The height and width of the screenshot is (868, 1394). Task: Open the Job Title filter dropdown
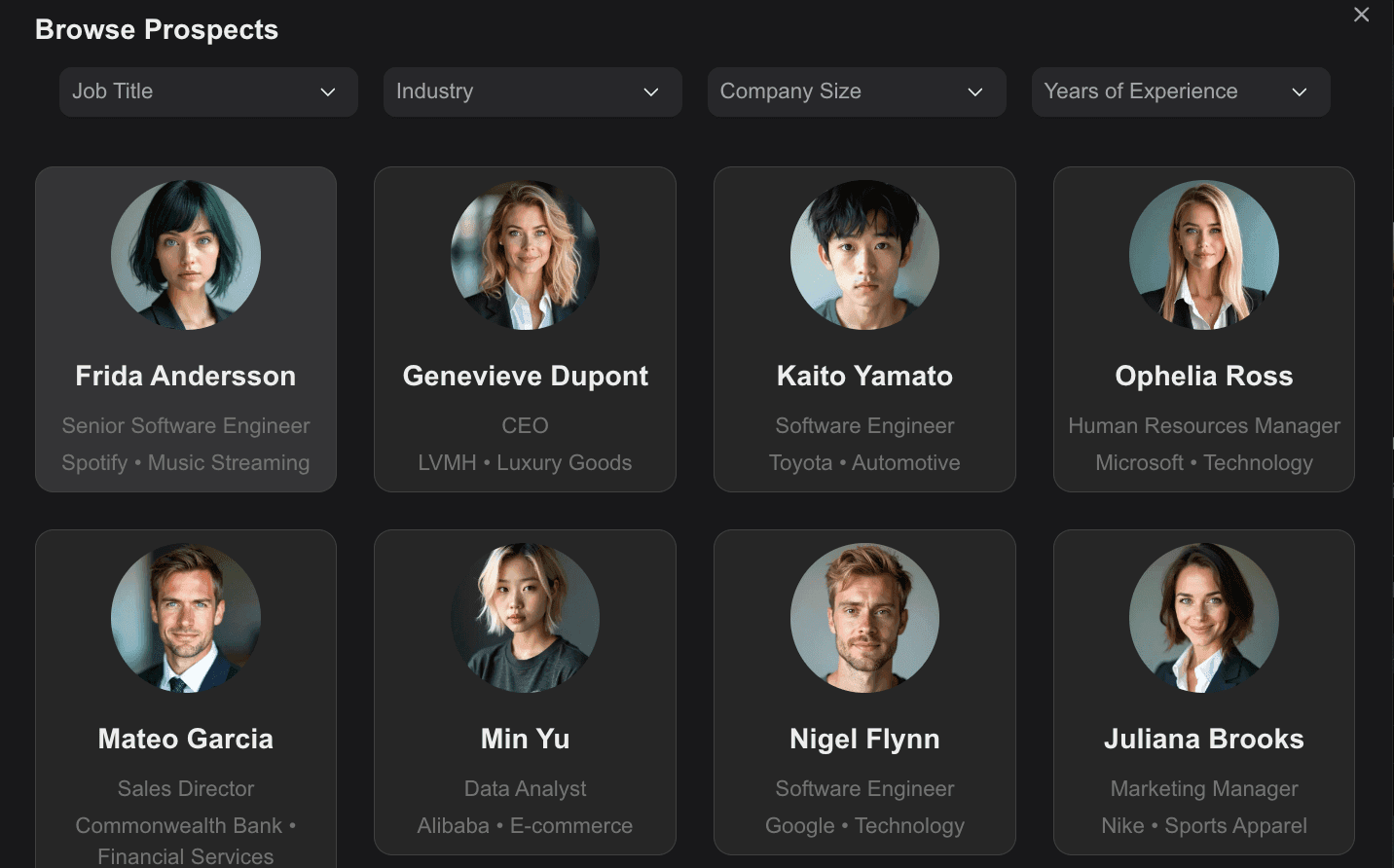tap(208, 91)
